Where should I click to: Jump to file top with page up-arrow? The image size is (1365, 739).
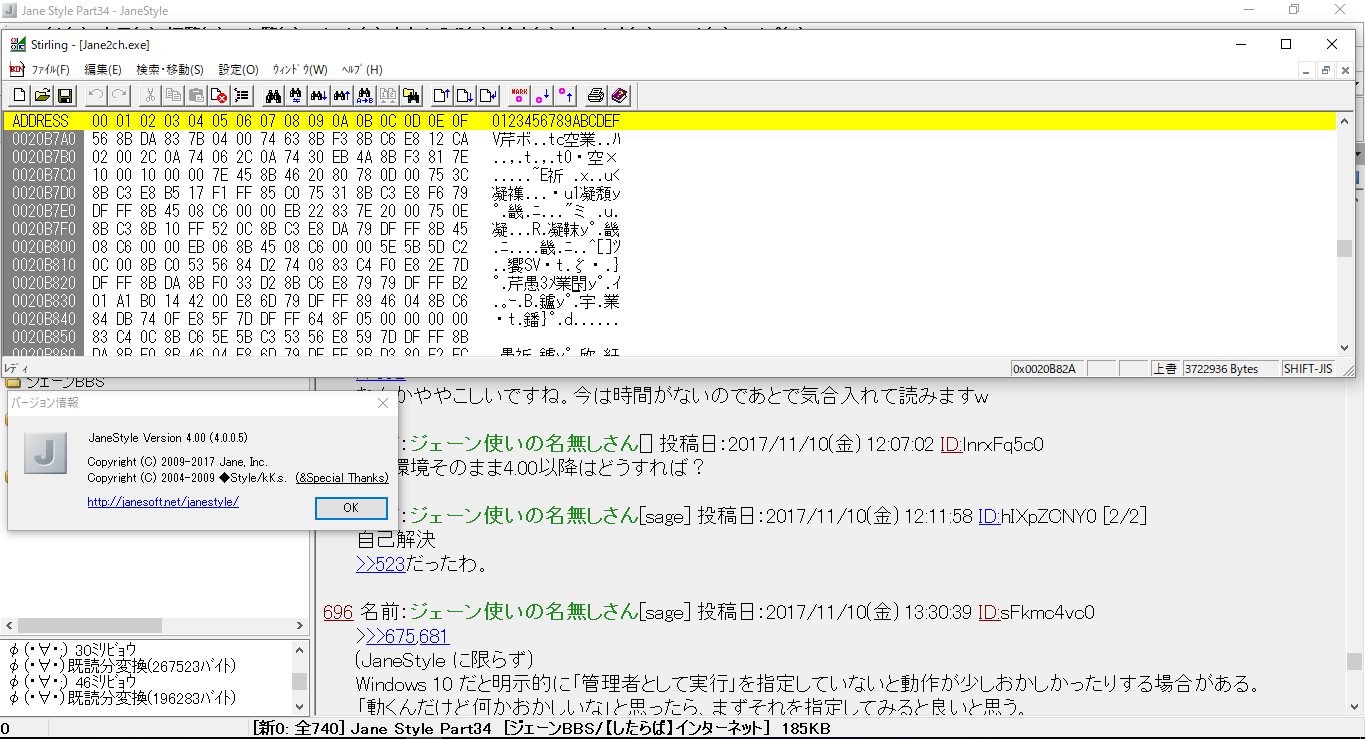click(x=442, y=95)
